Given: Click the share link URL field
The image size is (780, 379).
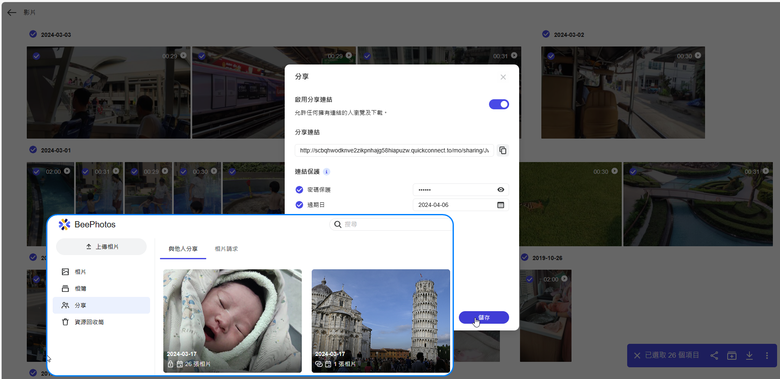Looking at the screenshot, I should [x=394, y=150].
